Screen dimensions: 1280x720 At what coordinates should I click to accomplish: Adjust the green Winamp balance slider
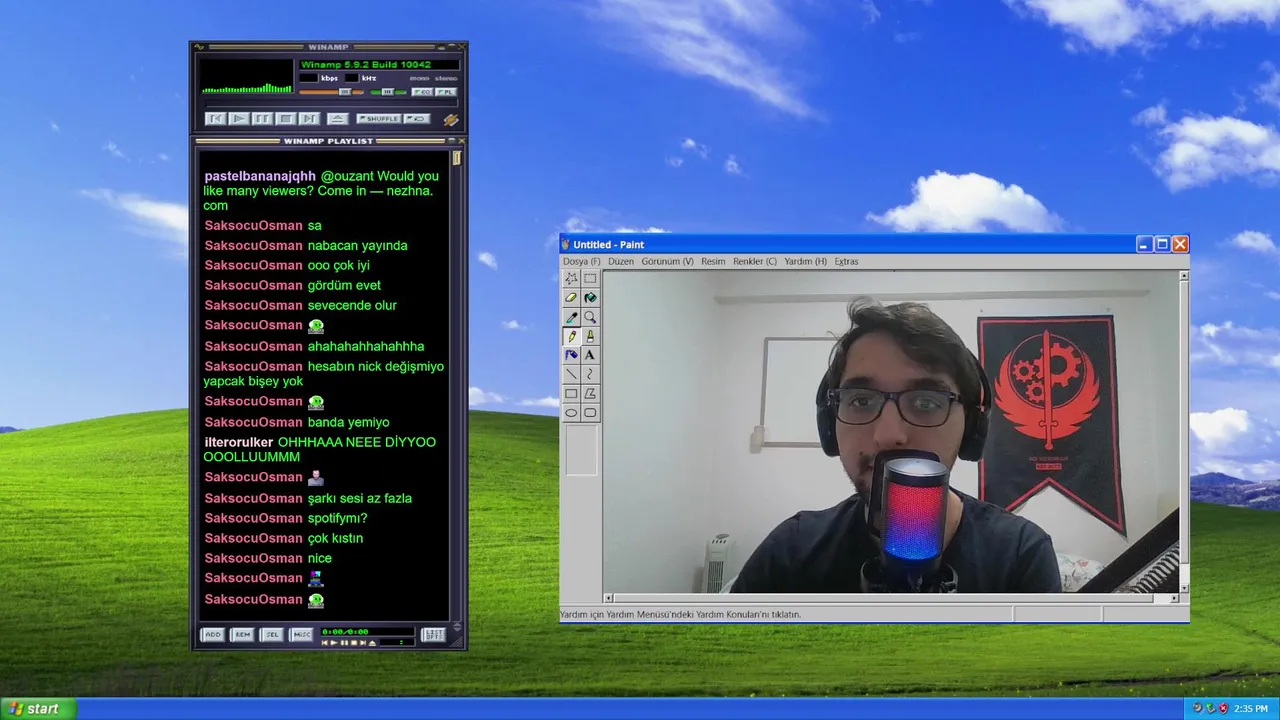[x=389, y=92]
